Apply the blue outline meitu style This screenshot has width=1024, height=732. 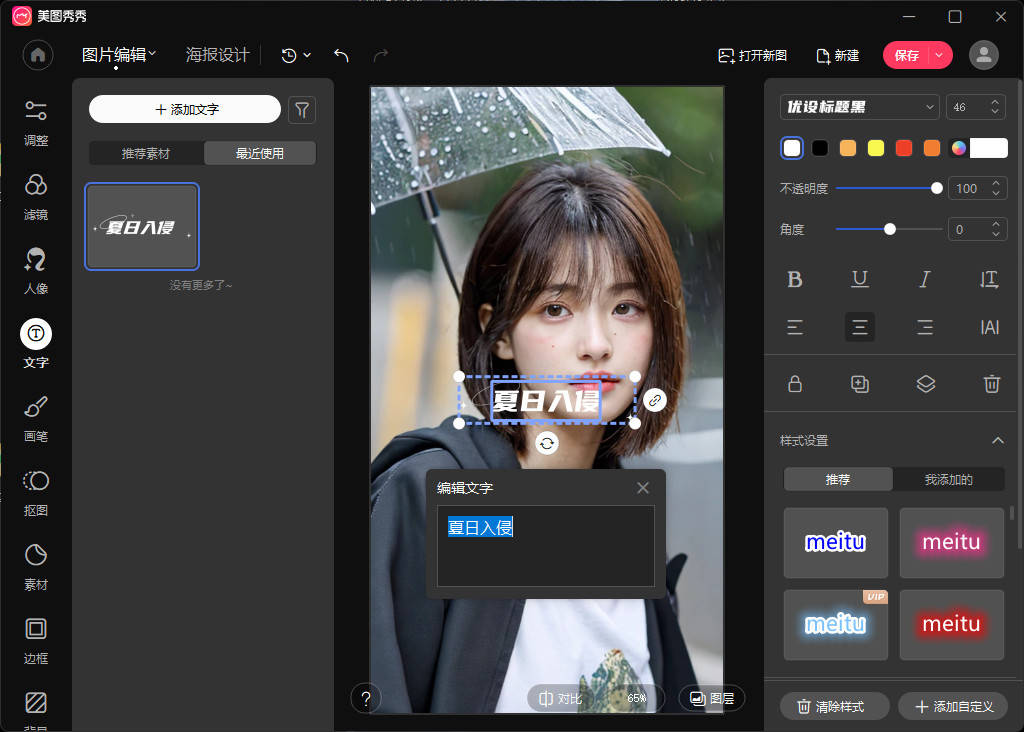pos(835,543)
